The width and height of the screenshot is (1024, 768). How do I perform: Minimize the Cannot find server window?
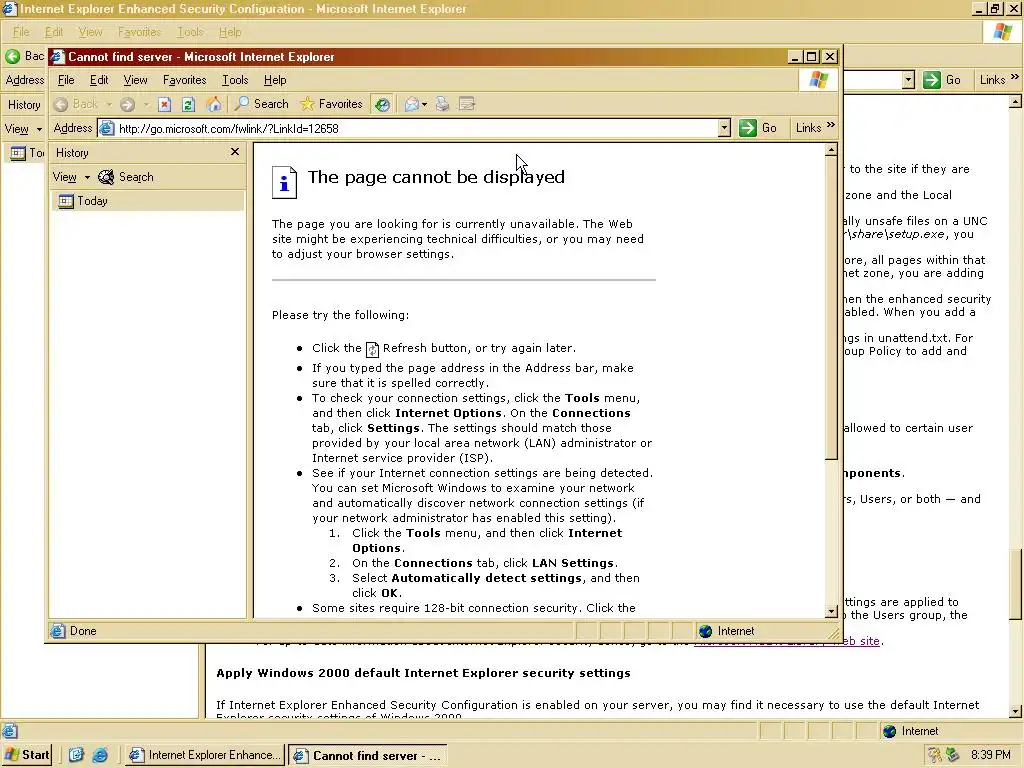(x=795, y=57)
